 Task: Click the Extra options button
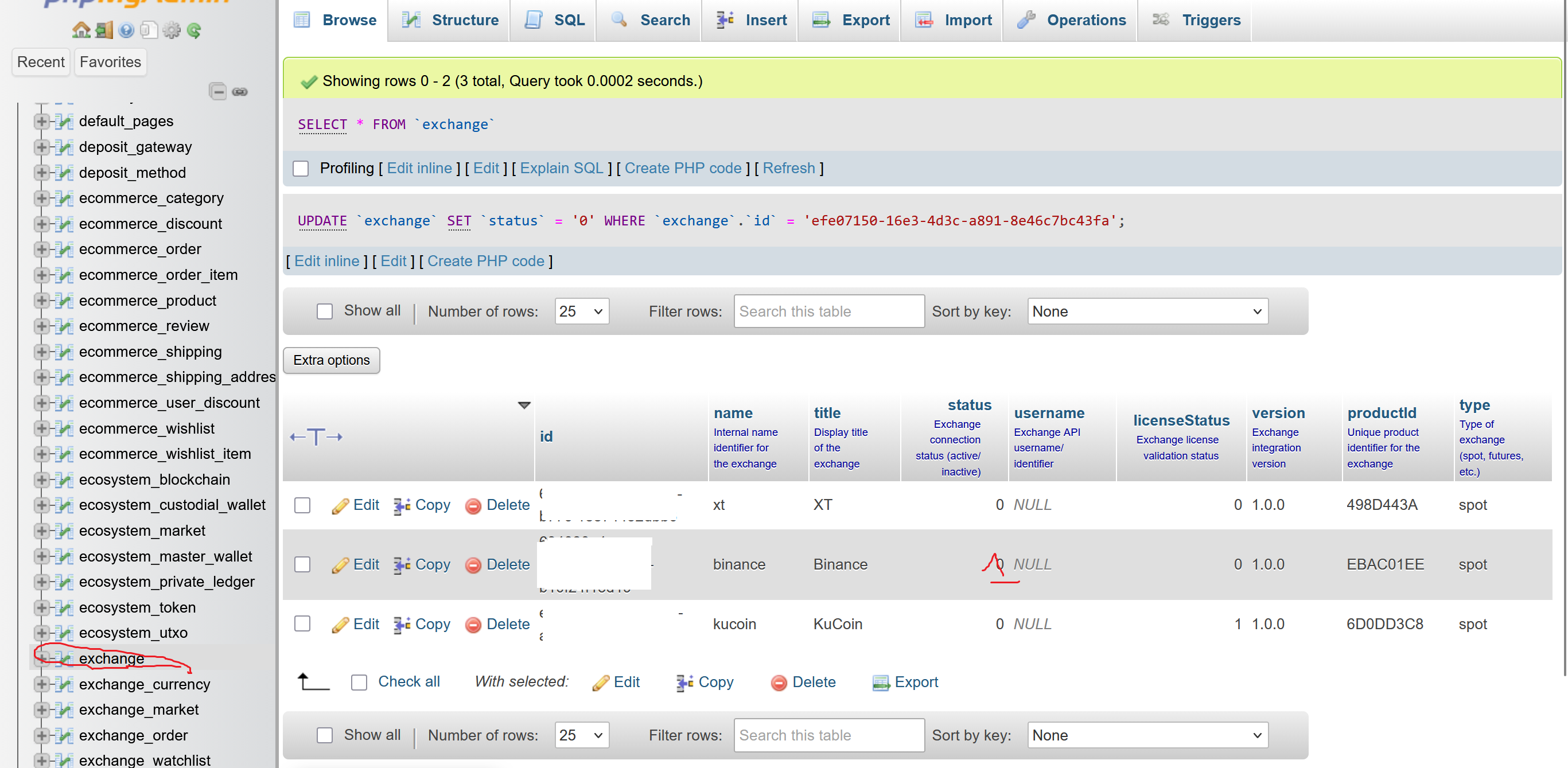click(x=331, y=360)
